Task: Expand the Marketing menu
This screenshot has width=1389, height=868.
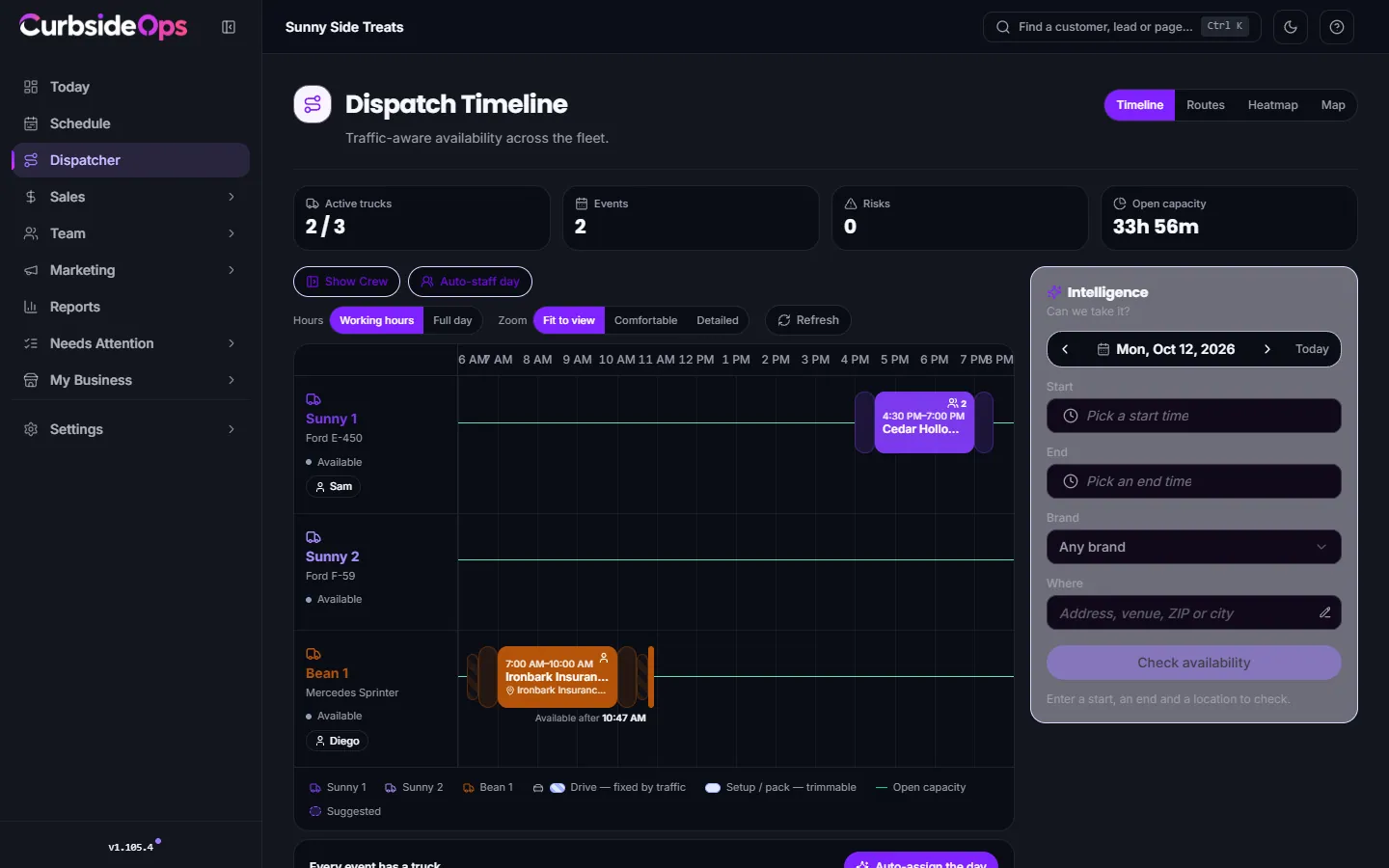Action: click(130, 270)
